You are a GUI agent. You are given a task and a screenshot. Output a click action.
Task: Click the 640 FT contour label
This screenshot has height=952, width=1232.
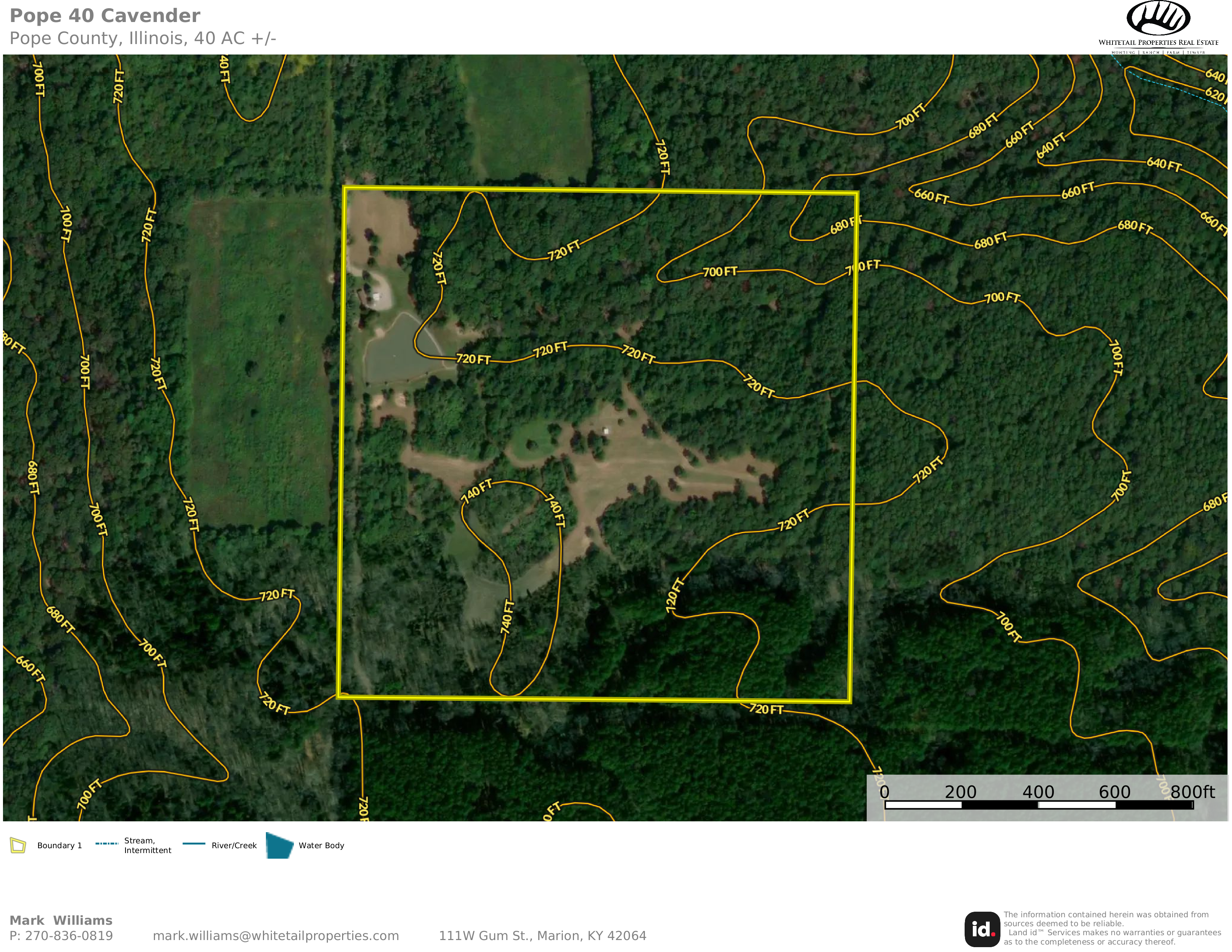coord(1164,164)
